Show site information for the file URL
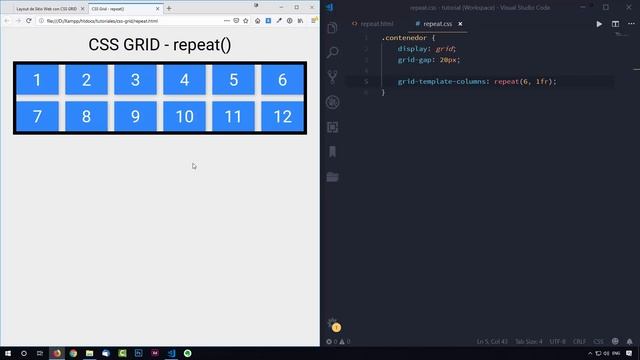Image resolution: width=640 pixels, height=360 pixels. click(41, 21)
